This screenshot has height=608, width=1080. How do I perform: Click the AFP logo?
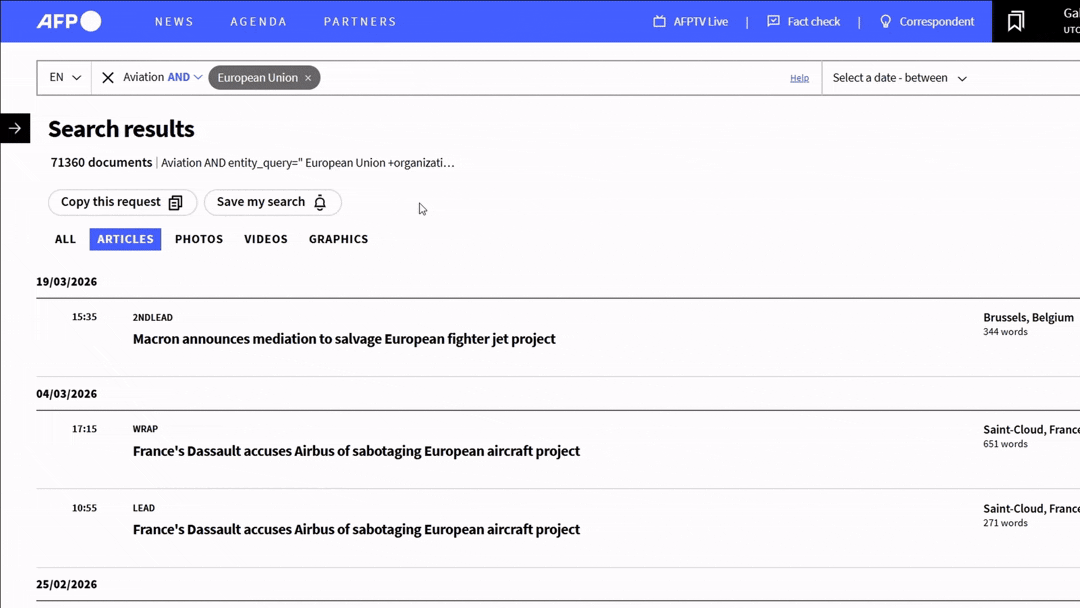[69, 21]
